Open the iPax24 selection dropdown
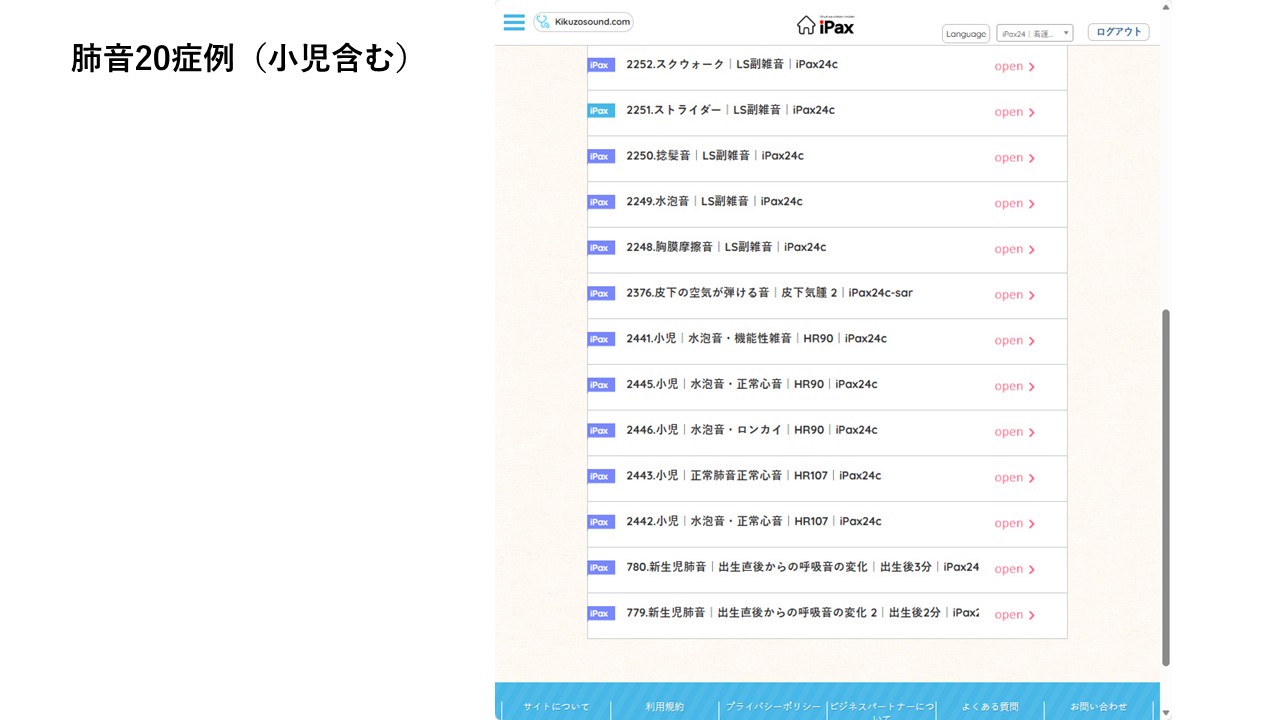 coord(1034,33)
